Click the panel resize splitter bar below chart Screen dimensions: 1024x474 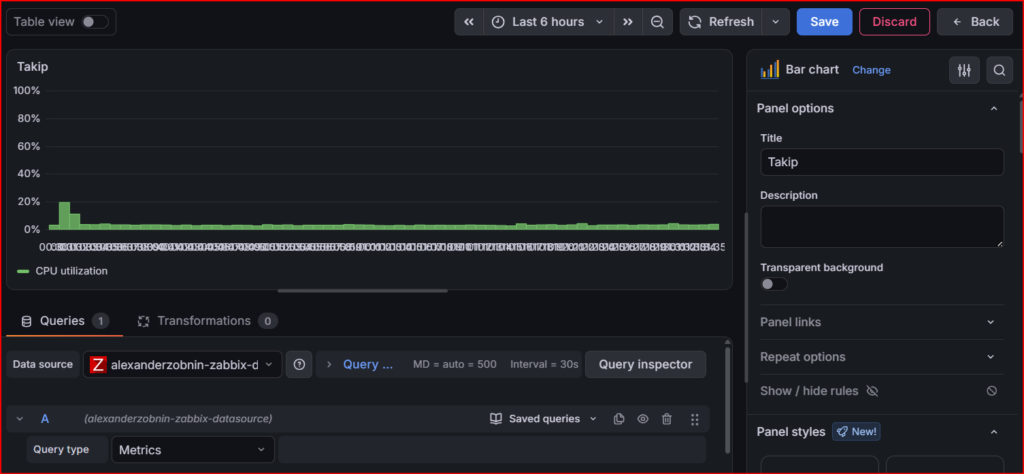[x=363, y=291]
